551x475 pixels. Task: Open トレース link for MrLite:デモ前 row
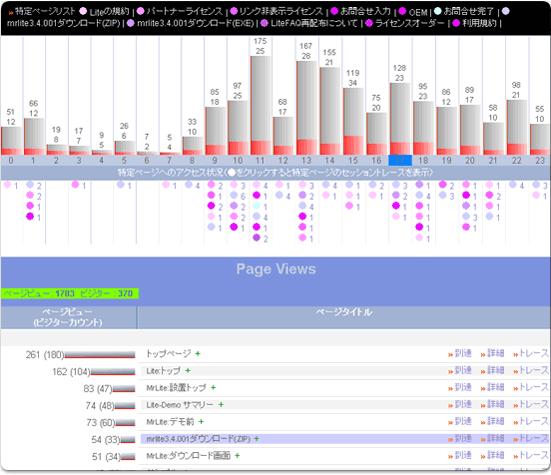point(531,421)
